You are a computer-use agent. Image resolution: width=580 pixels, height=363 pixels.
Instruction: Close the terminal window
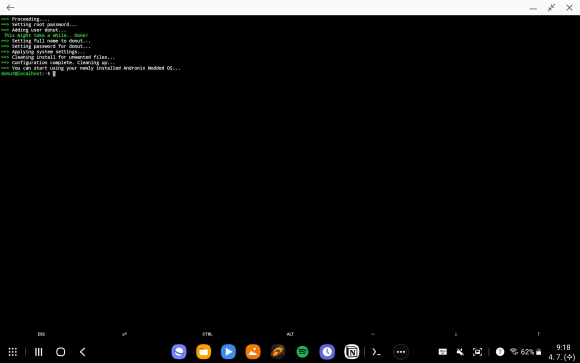coord(569,8)
